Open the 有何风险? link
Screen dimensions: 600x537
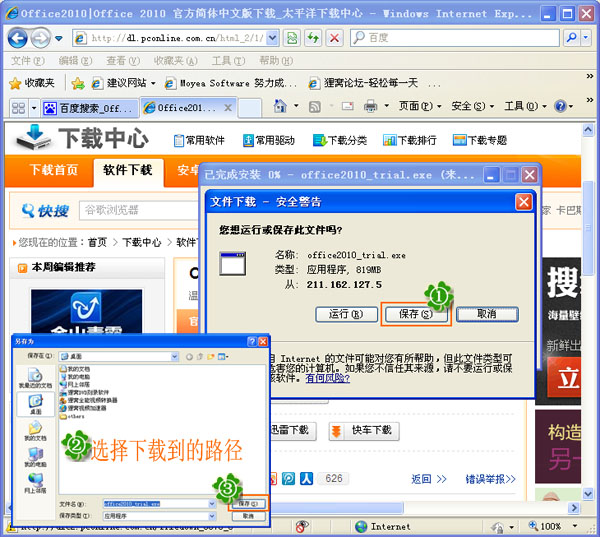pos(328,378)
